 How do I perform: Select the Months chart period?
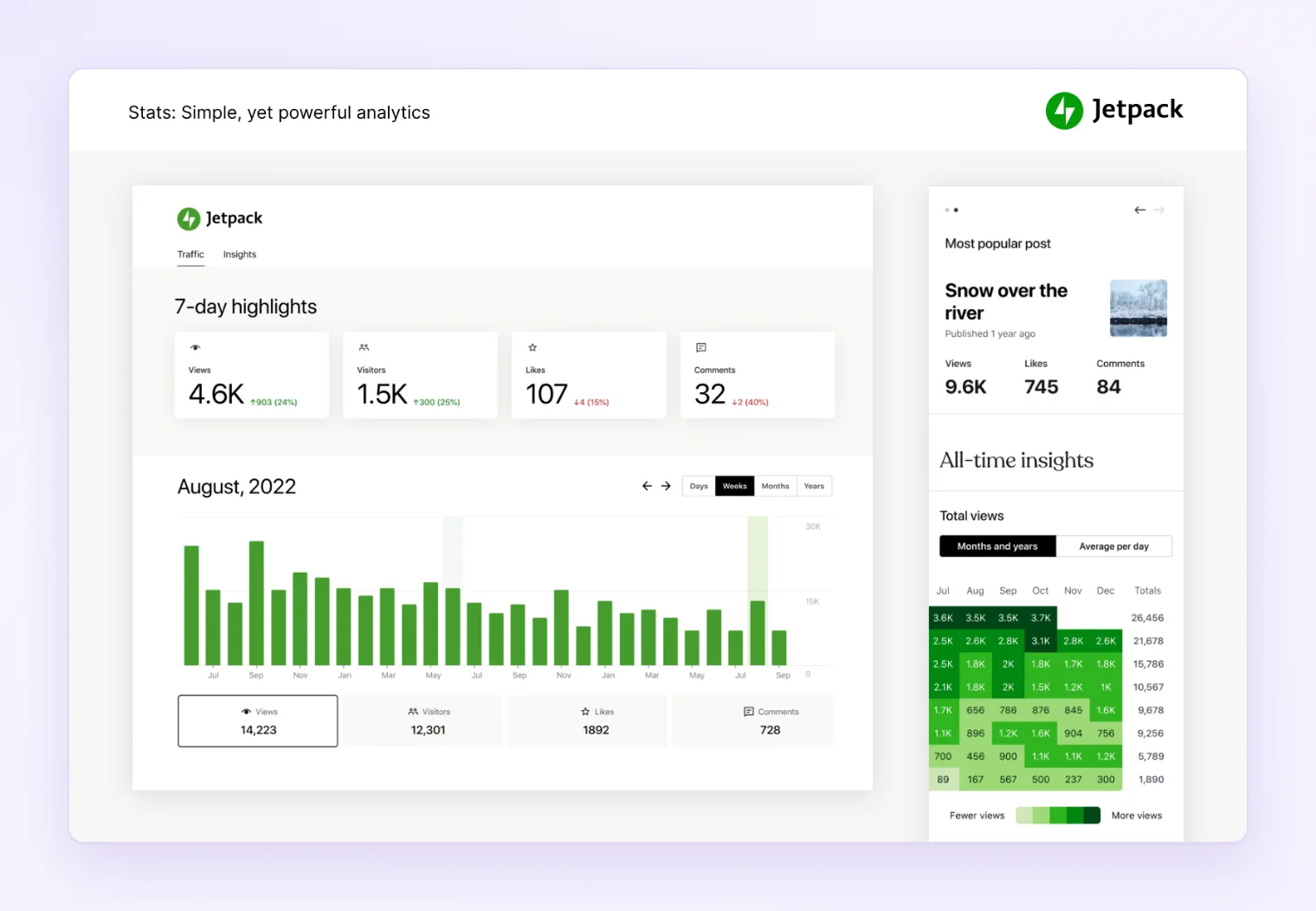tap(776, 486)
